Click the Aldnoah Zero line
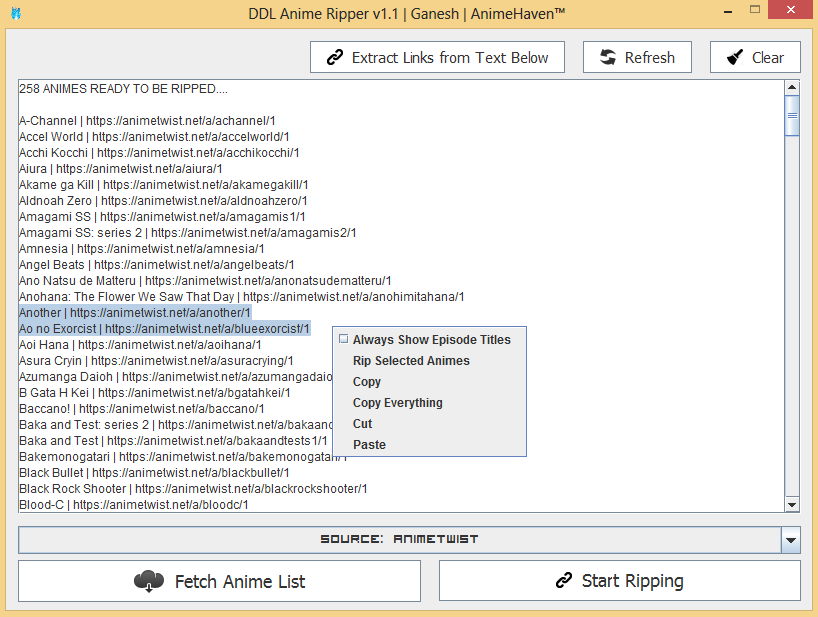The height and width of the screenshot is (617, 818). 163,201
